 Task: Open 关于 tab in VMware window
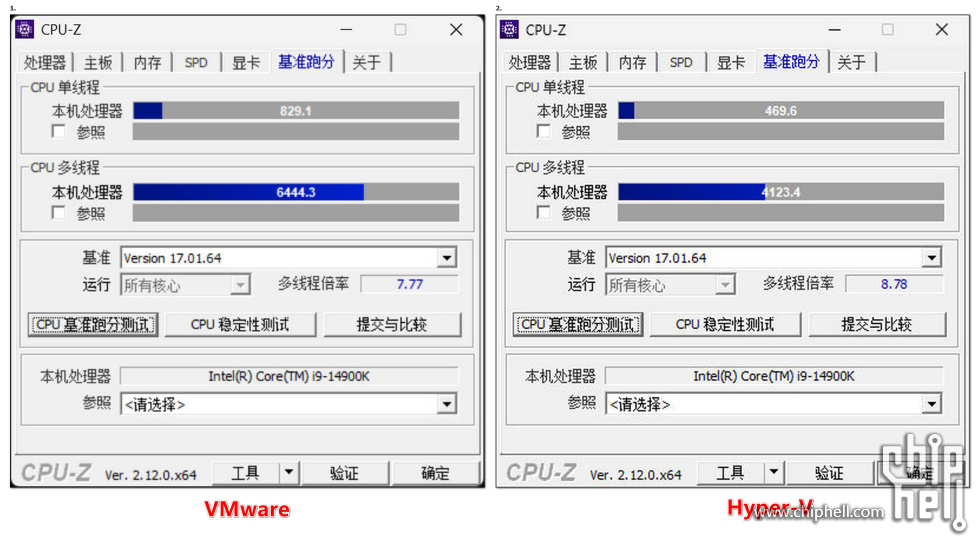coord(367,63)
